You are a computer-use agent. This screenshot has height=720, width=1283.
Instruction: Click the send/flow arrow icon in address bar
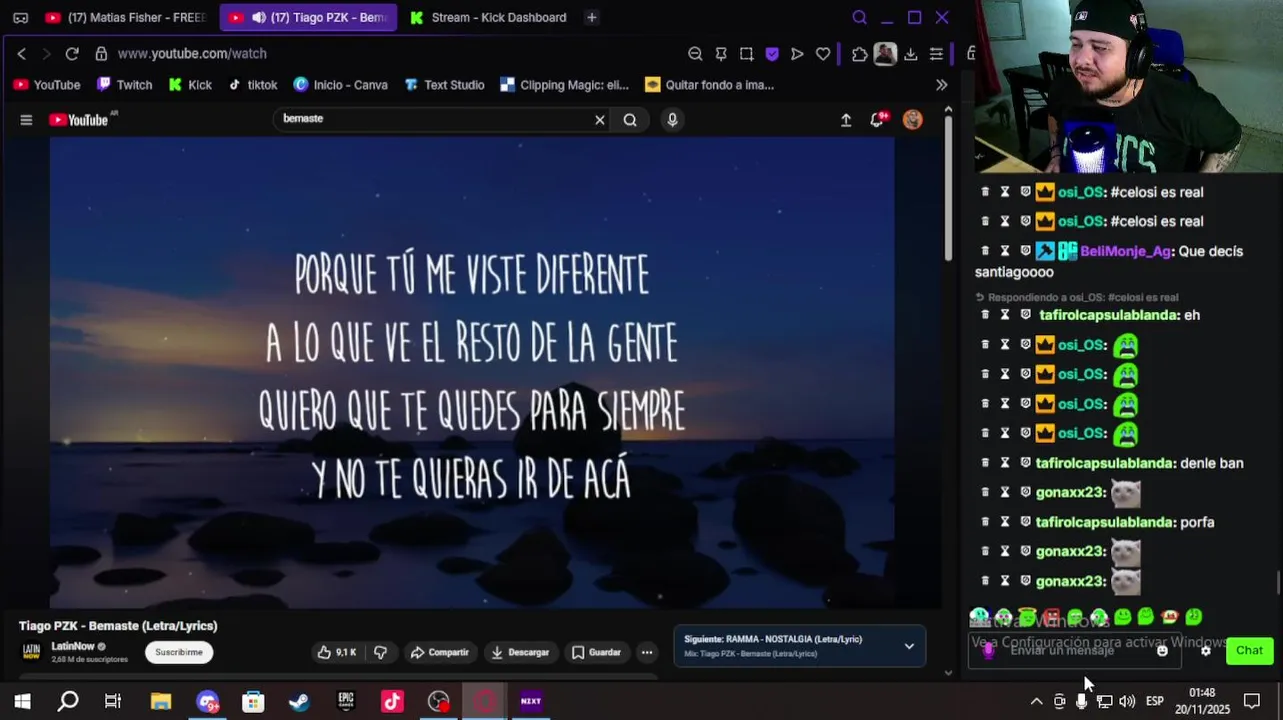pyautogui.click(x=797, y=54)
